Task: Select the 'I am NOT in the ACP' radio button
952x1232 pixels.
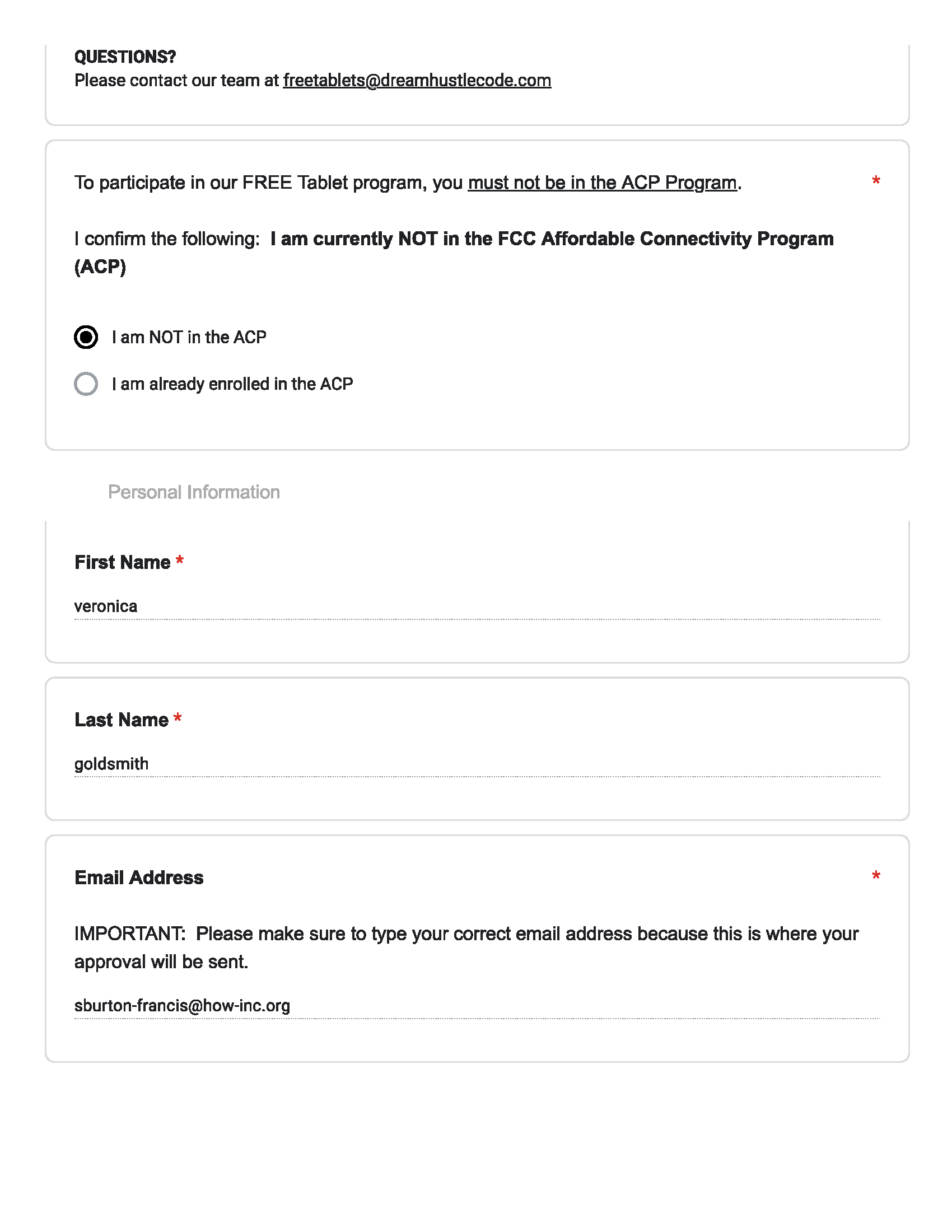Action: tap(86, 337)
